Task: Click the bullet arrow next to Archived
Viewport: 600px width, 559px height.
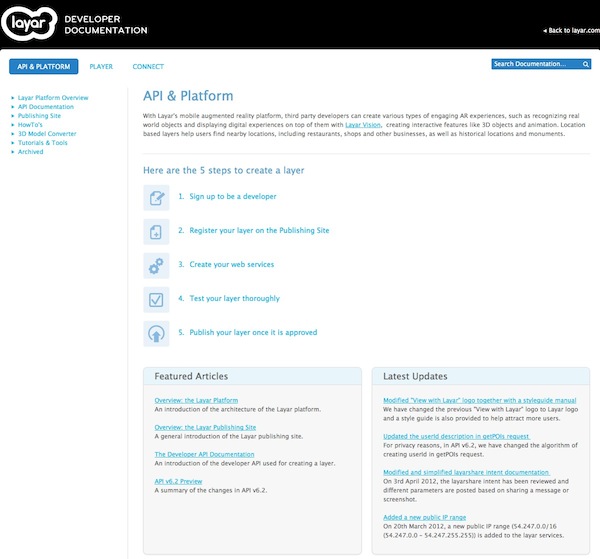Action: pos(13,152)
